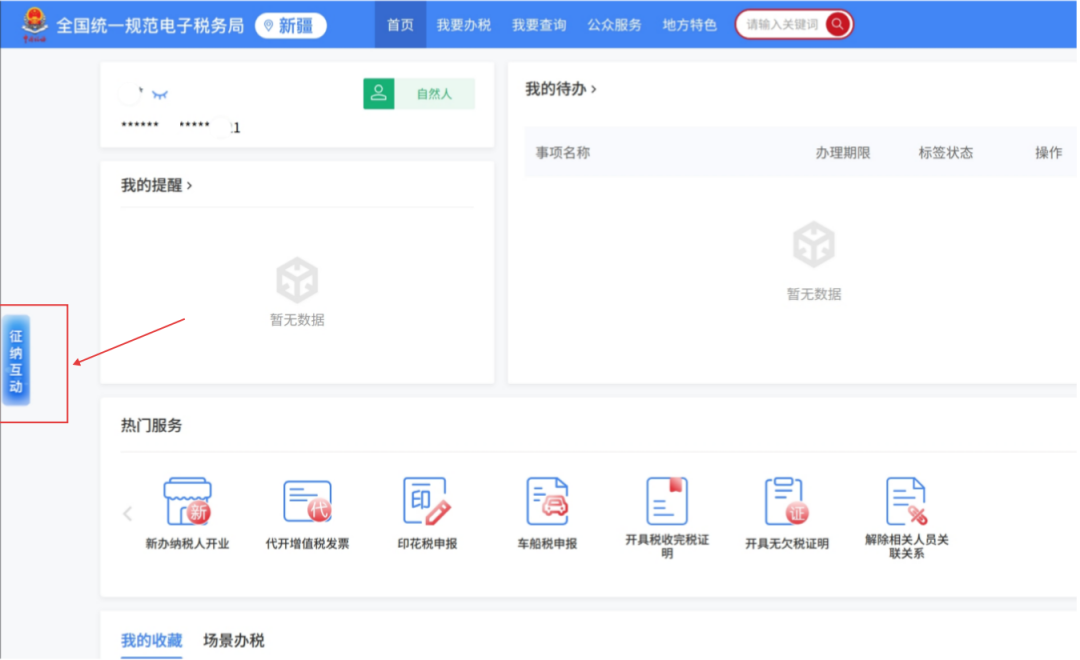Select the 自然人 identity button

435,94
